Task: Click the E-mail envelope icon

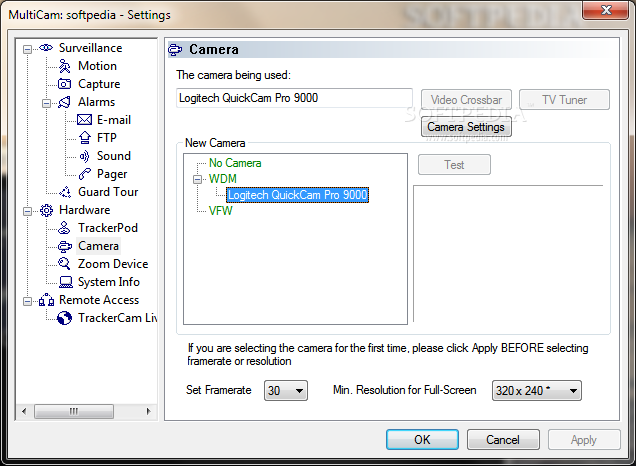Action: click(84, 120)
